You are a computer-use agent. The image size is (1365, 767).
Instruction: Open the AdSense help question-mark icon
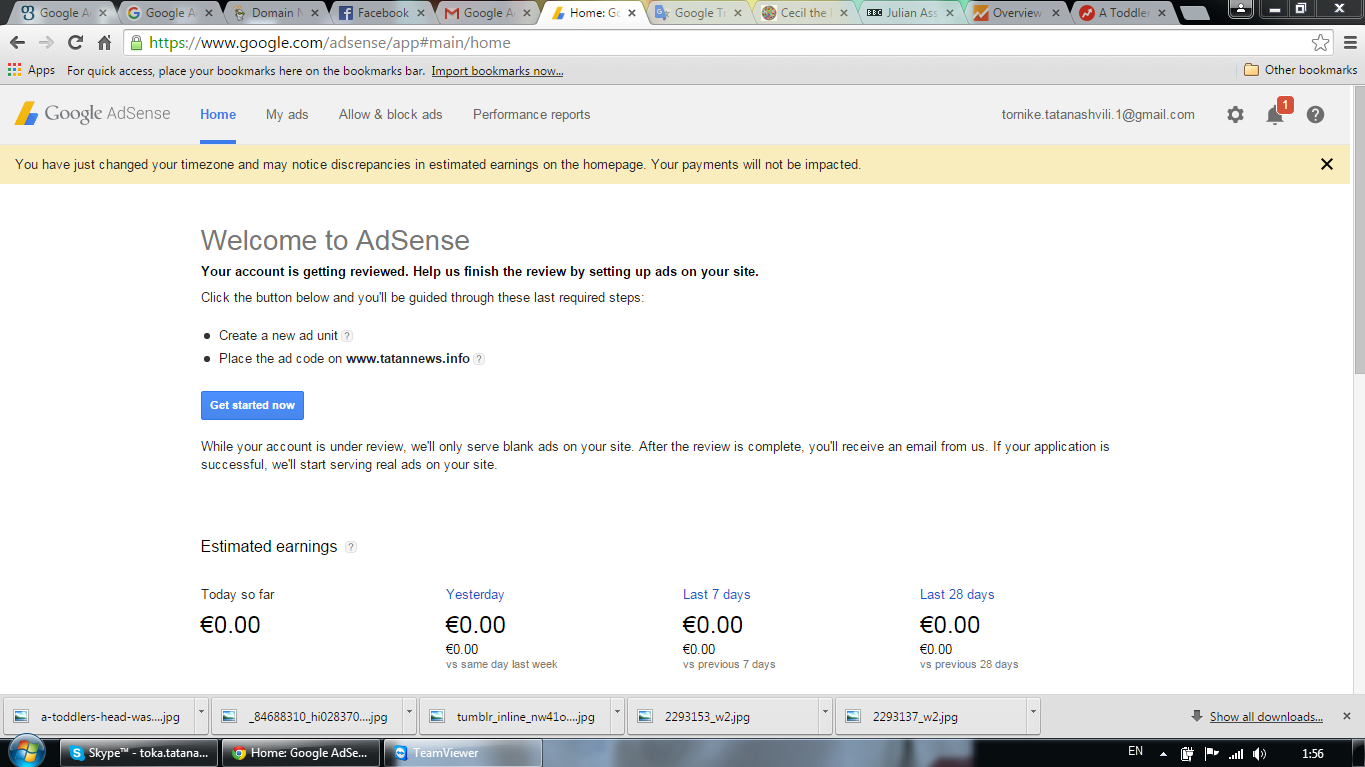pos(1315,115)
